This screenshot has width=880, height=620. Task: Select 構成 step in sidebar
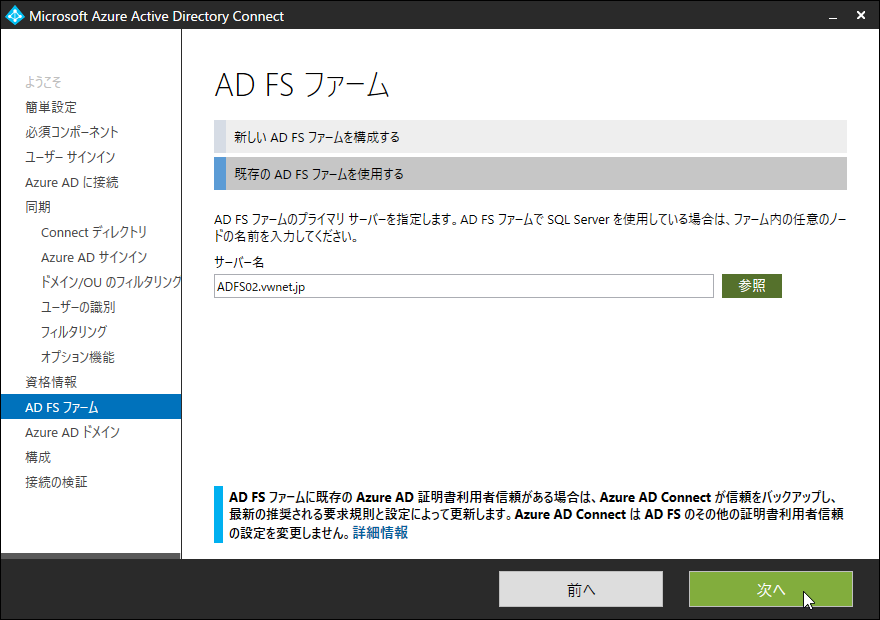[38, 457]
